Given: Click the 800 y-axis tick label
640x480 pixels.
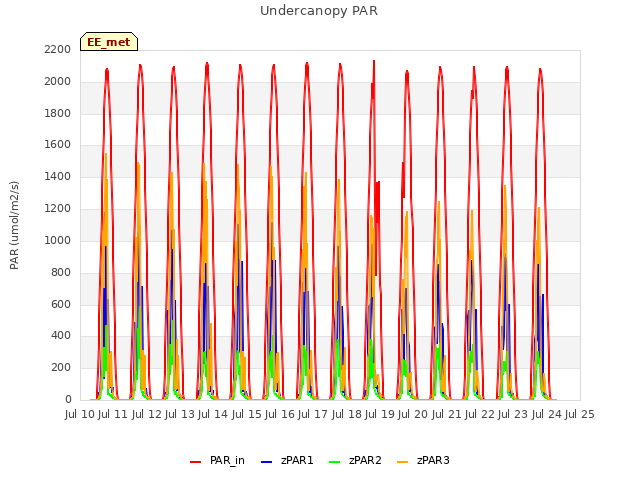Looking at the screenshot, I should [61, 272].
